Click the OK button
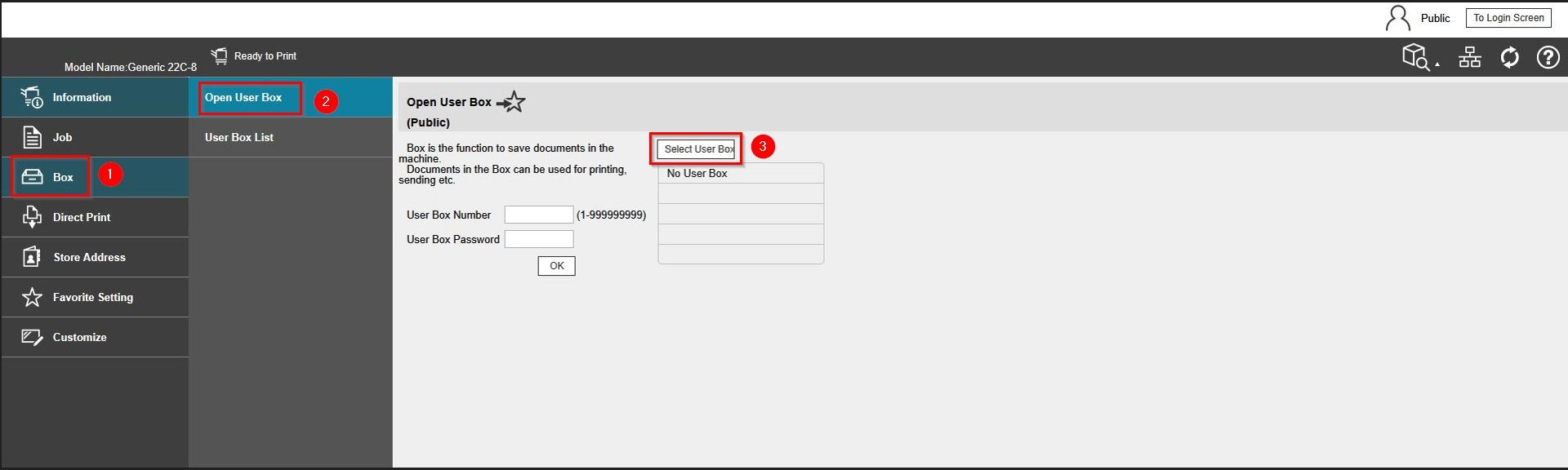The width and height of the screenshot is (1568, 470). [556, 266]
